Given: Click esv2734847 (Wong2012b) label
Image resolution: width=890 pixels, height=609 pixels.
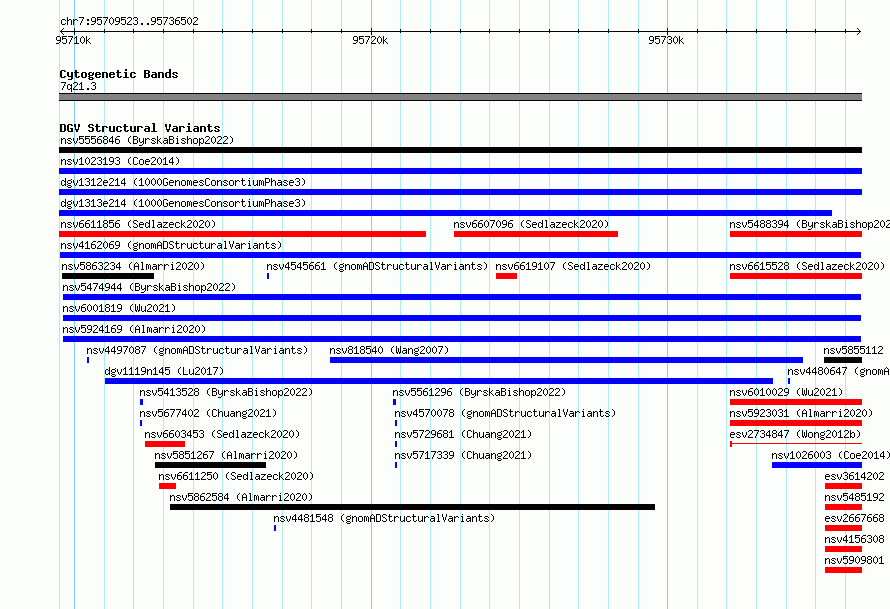Looking at the screenshot, I should point(795,434).
